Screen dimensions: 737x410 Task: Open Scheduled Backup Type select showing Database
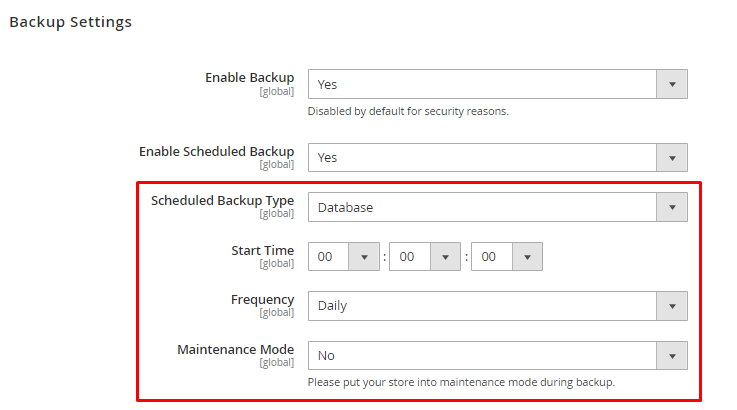(x=482, y=207)
